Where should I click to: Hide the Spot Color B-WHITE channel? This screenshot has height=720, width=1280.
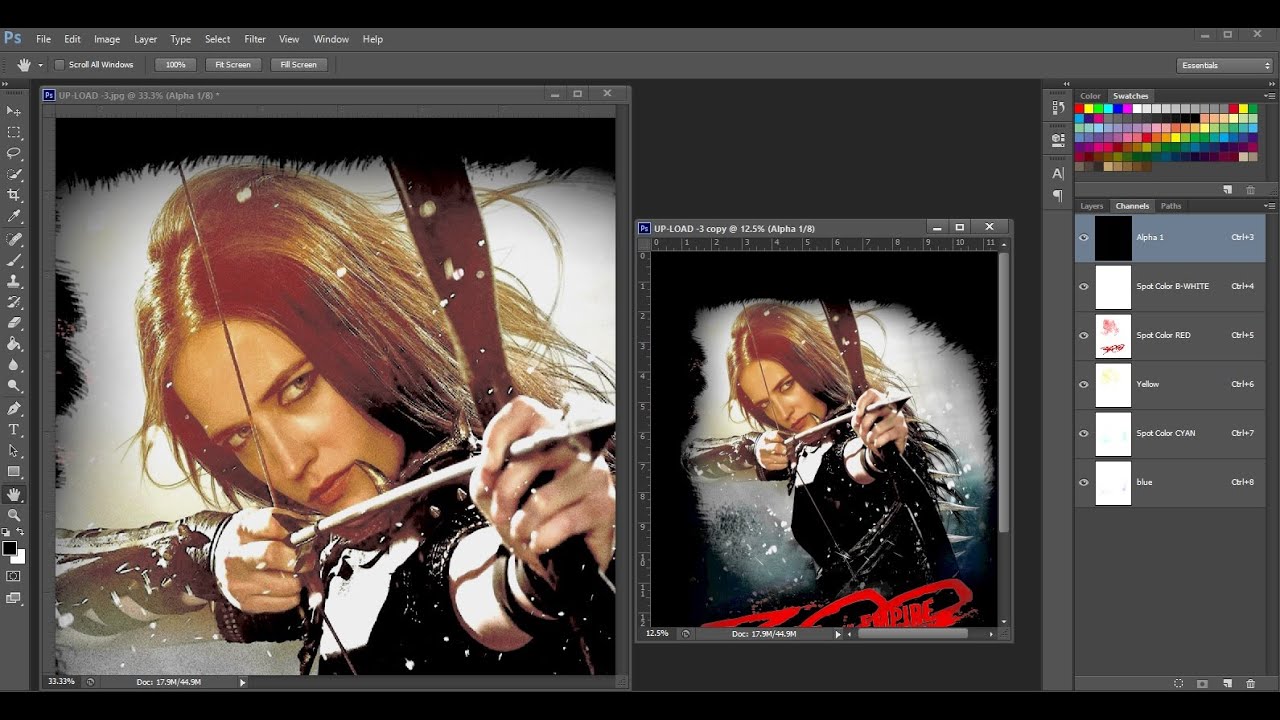(1084, 287)
